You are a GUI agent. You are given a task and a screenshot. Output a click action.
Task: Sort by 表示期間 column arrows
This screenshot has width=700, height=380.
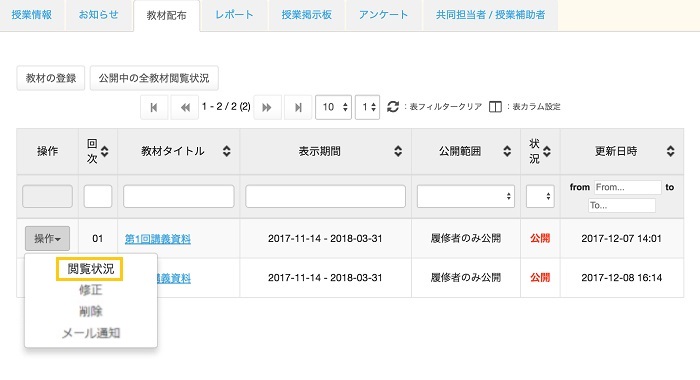(398, 151)
